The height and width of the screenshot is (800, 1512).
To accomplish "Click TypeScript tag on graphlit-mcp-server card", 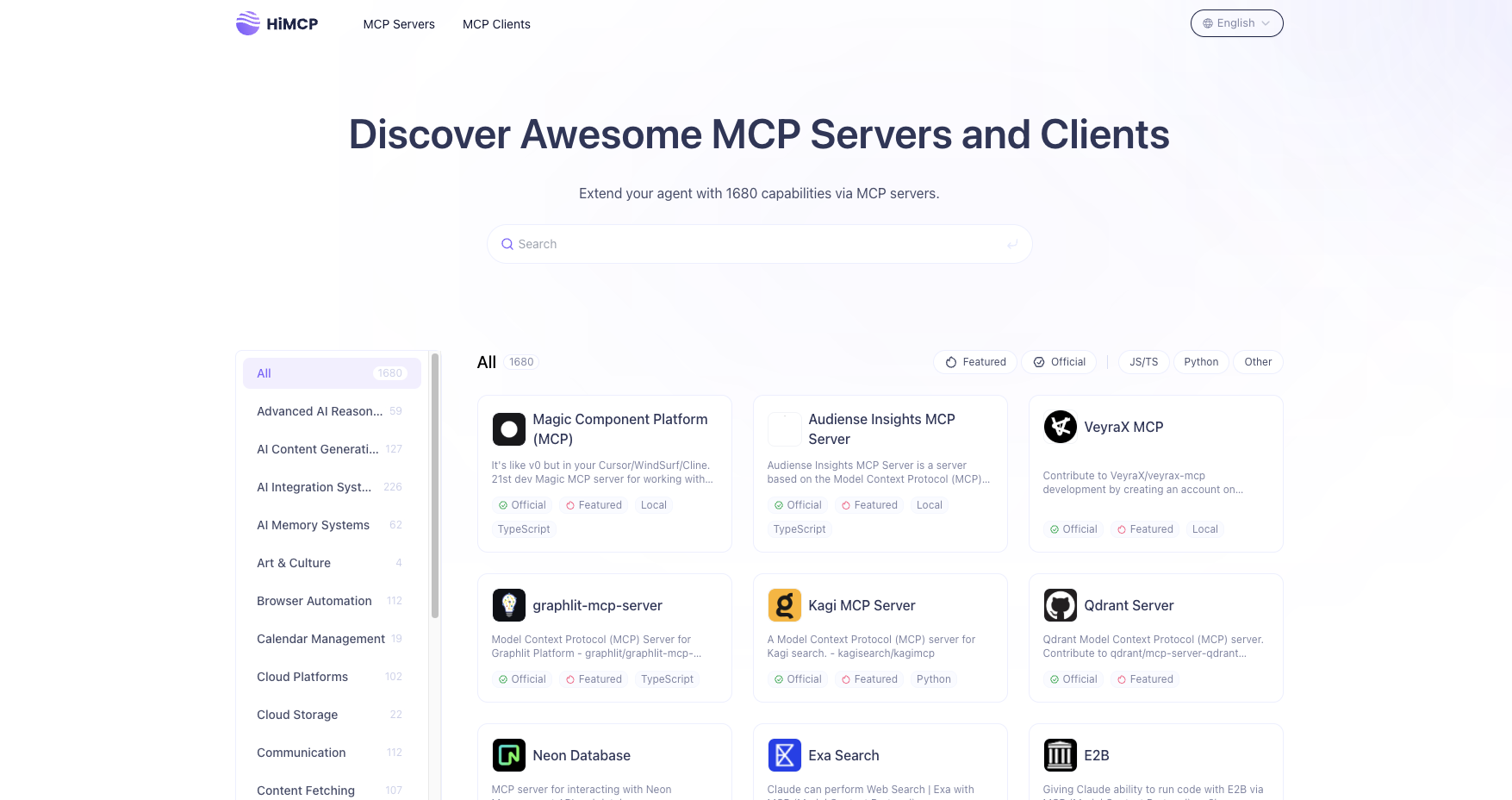I will tap(667, 679).
